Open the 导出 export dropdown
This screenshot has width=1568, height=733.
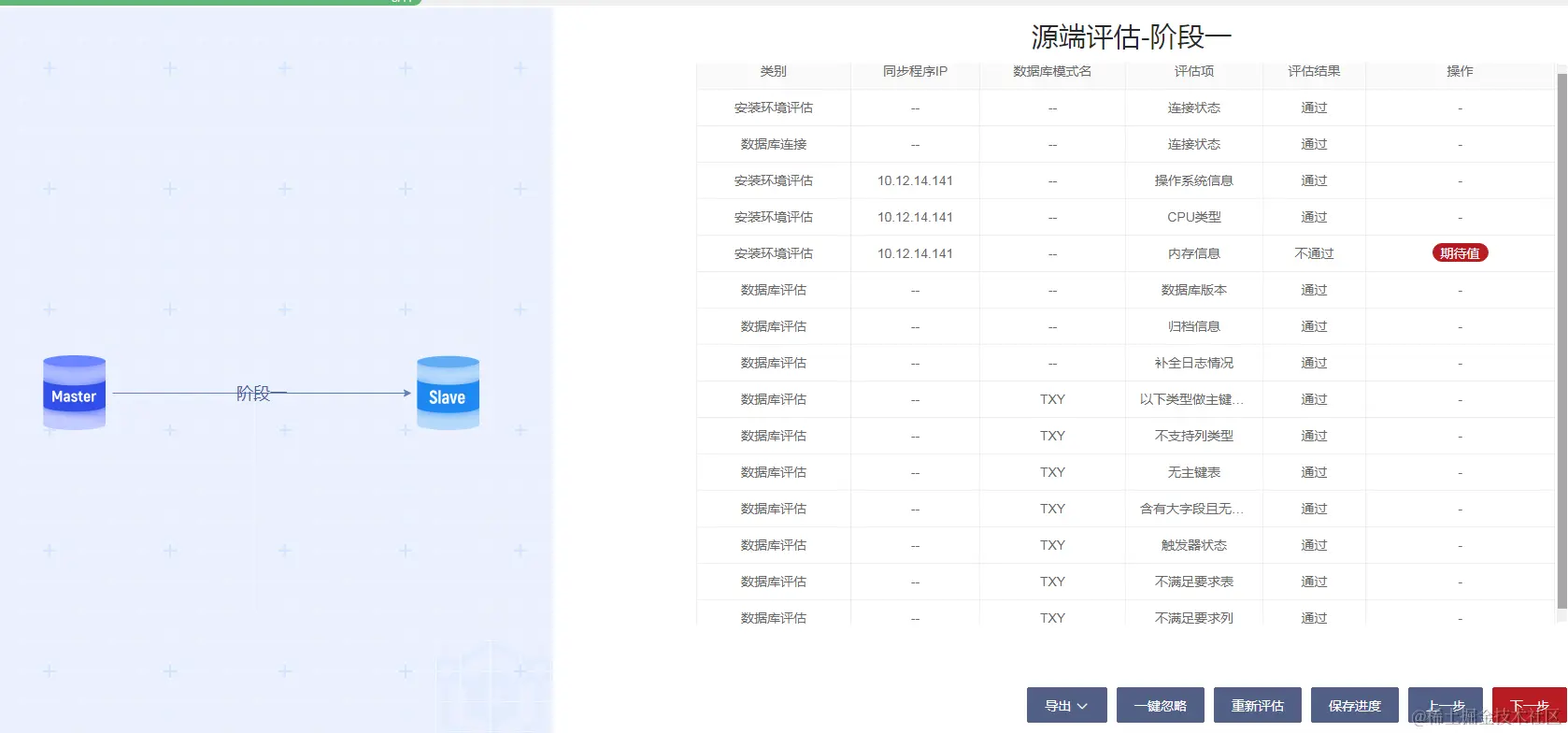coord(1066,706)
